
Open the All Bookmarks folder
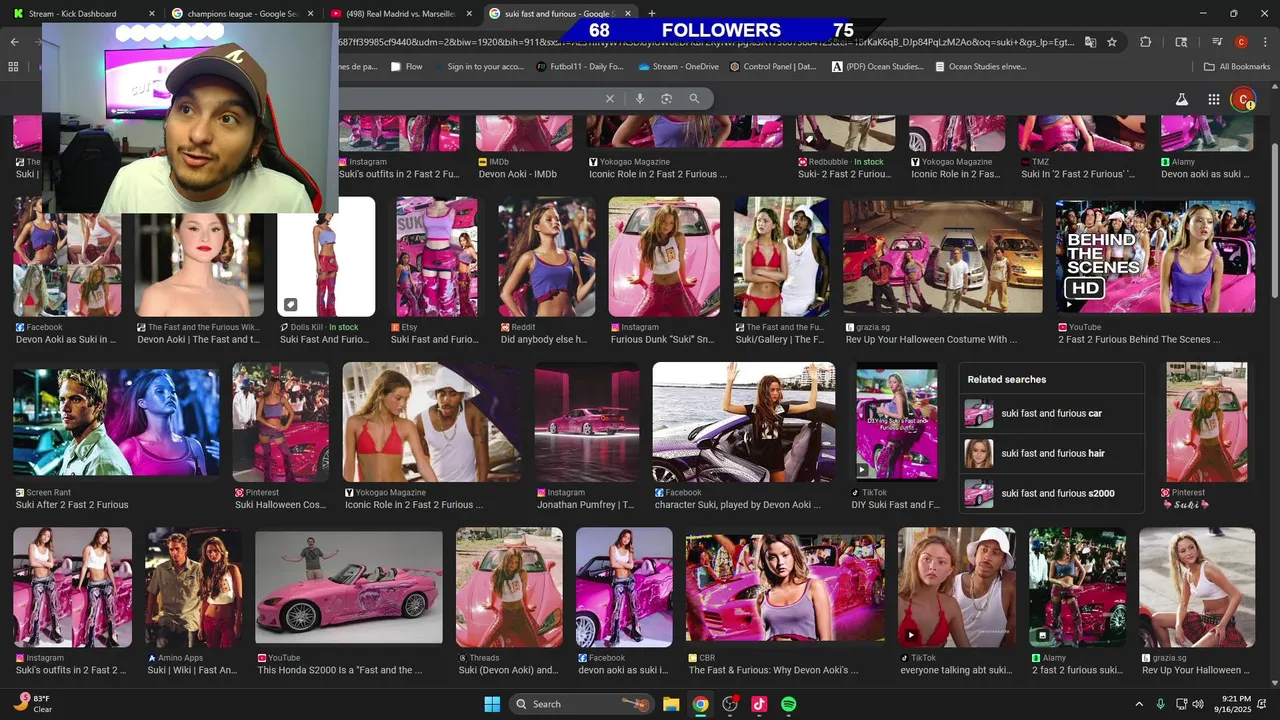(x=1237, y=67)
